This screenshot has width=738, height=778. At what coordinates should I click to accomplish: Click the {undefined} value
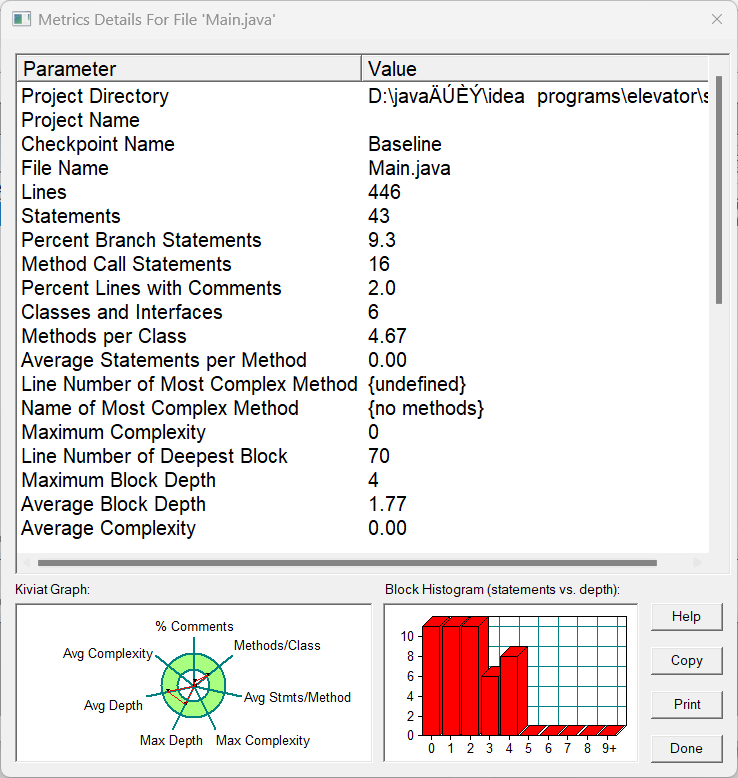[417, 384]
